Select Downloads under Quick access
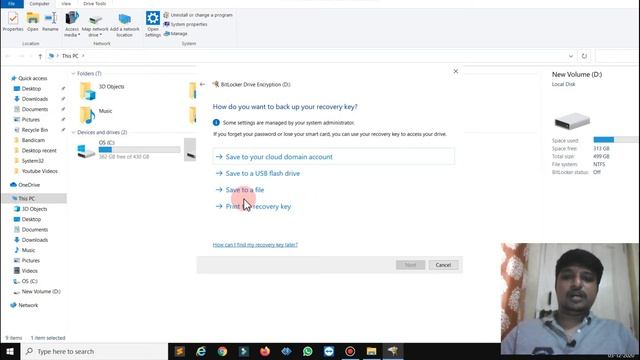The width and height of the screenshot is (640, 360). (35, 99)
